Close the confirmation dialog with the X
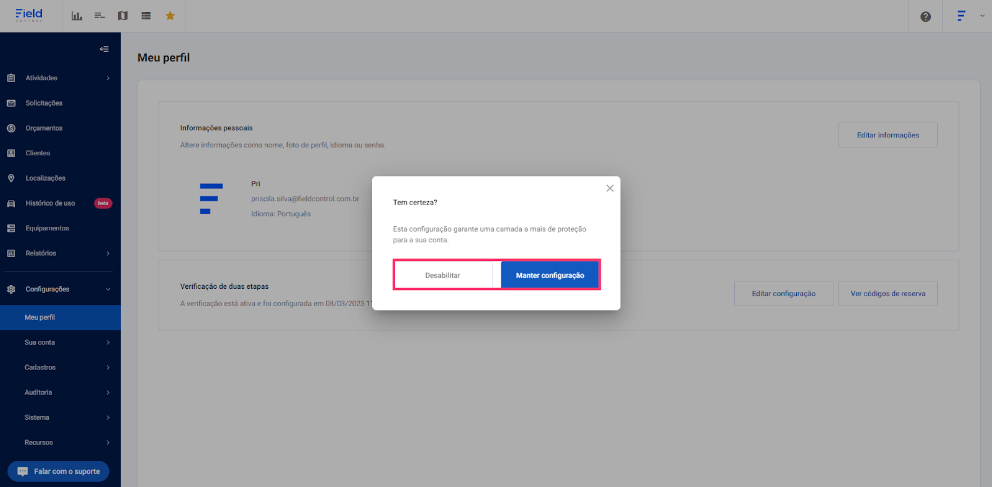992x487 pixels. tap(610, 188)
